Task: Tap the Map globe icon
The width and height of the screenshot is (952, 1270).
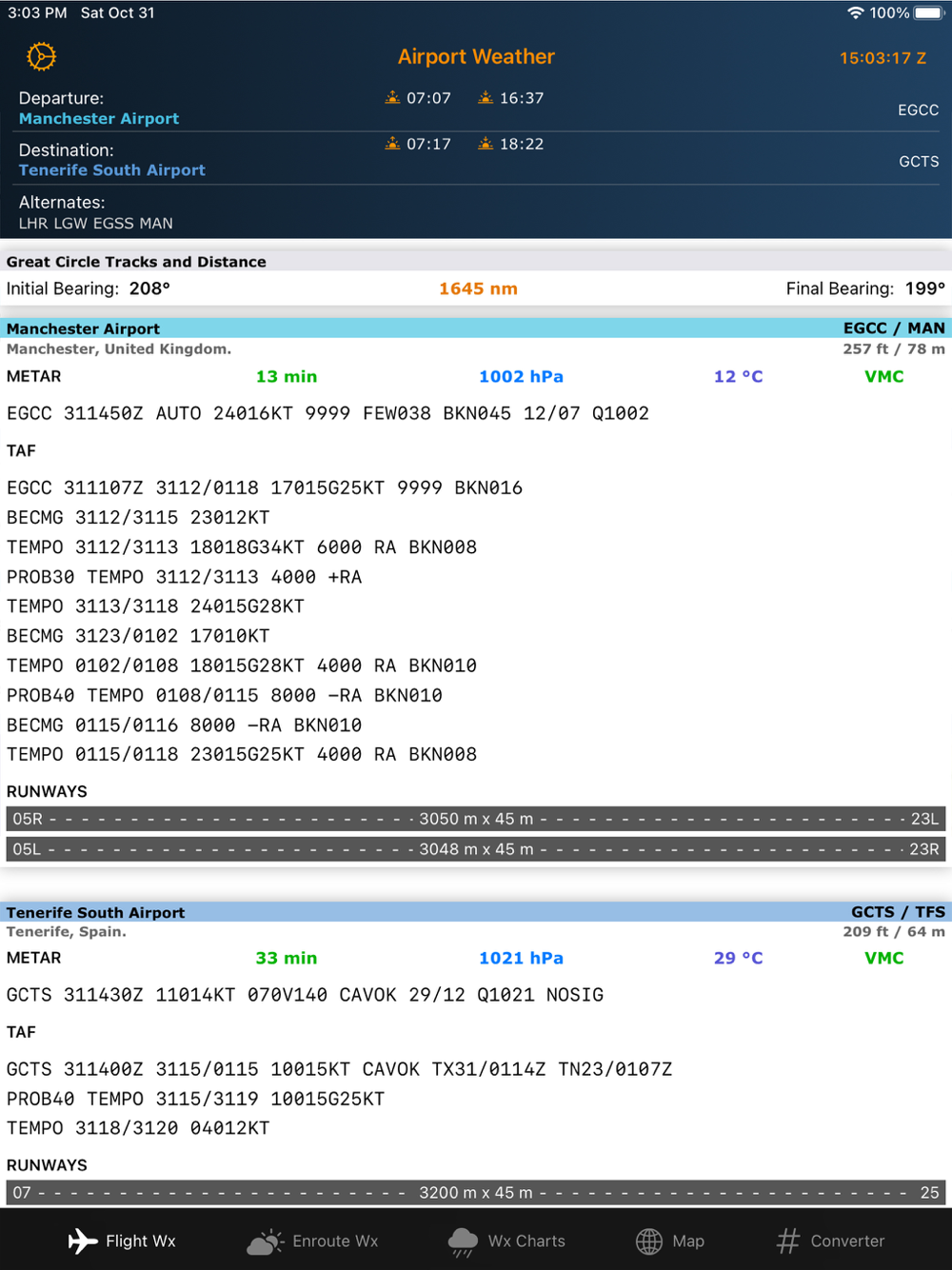Action: [649, 1240]
